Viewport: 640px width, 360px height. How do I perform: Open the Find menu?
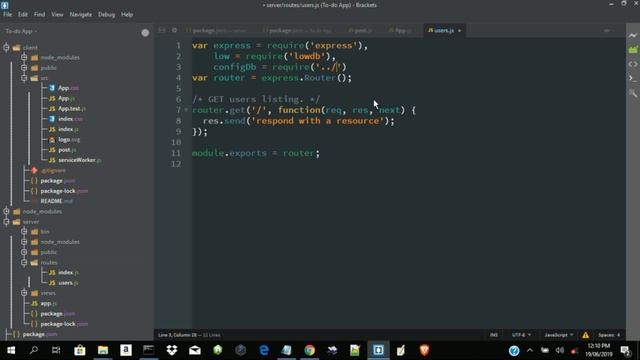point(39,14)
